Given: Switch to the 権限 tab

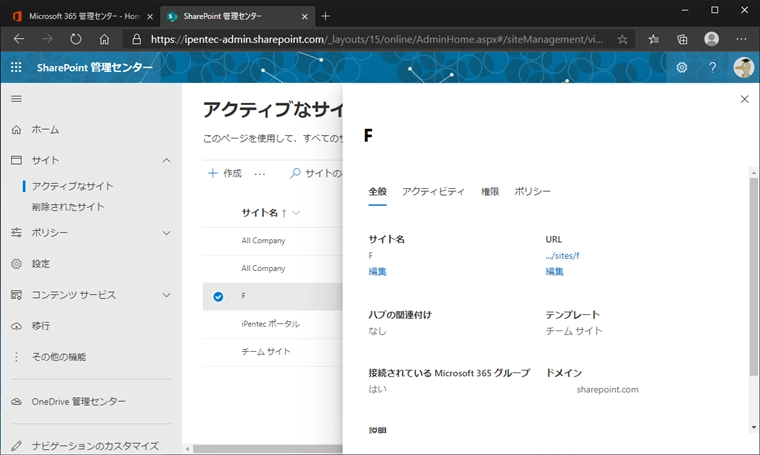Looking at the screenshot, I should click(x=490, y=191).
